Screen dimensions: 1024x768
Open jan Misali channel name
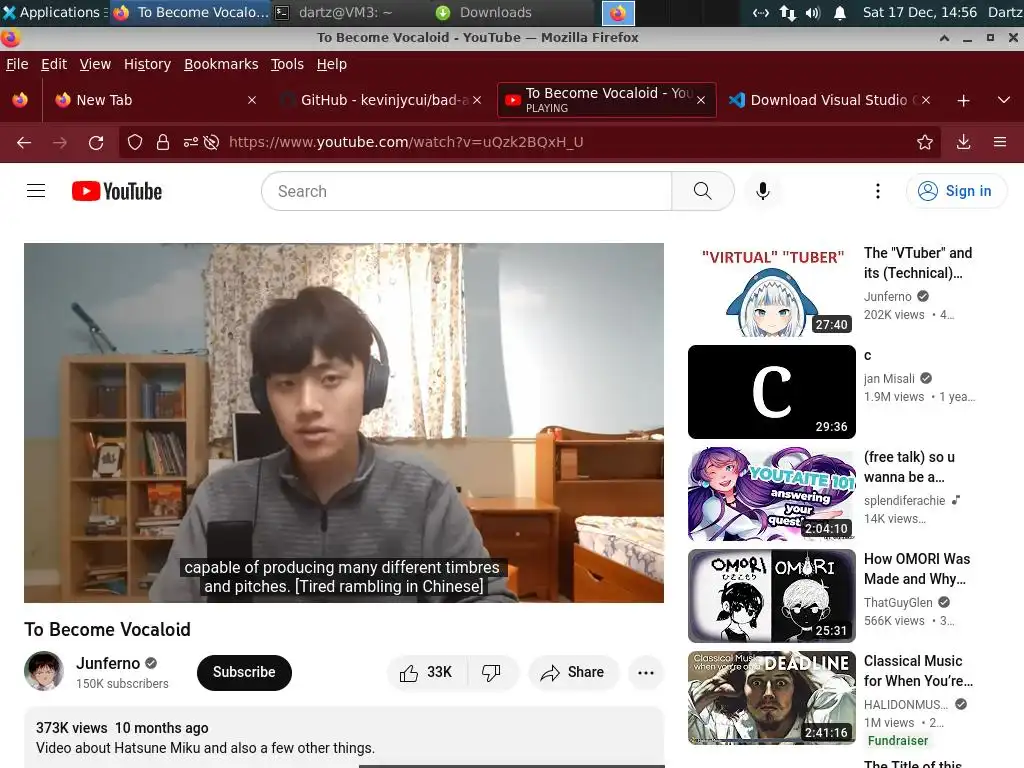[x=889, y=379]
